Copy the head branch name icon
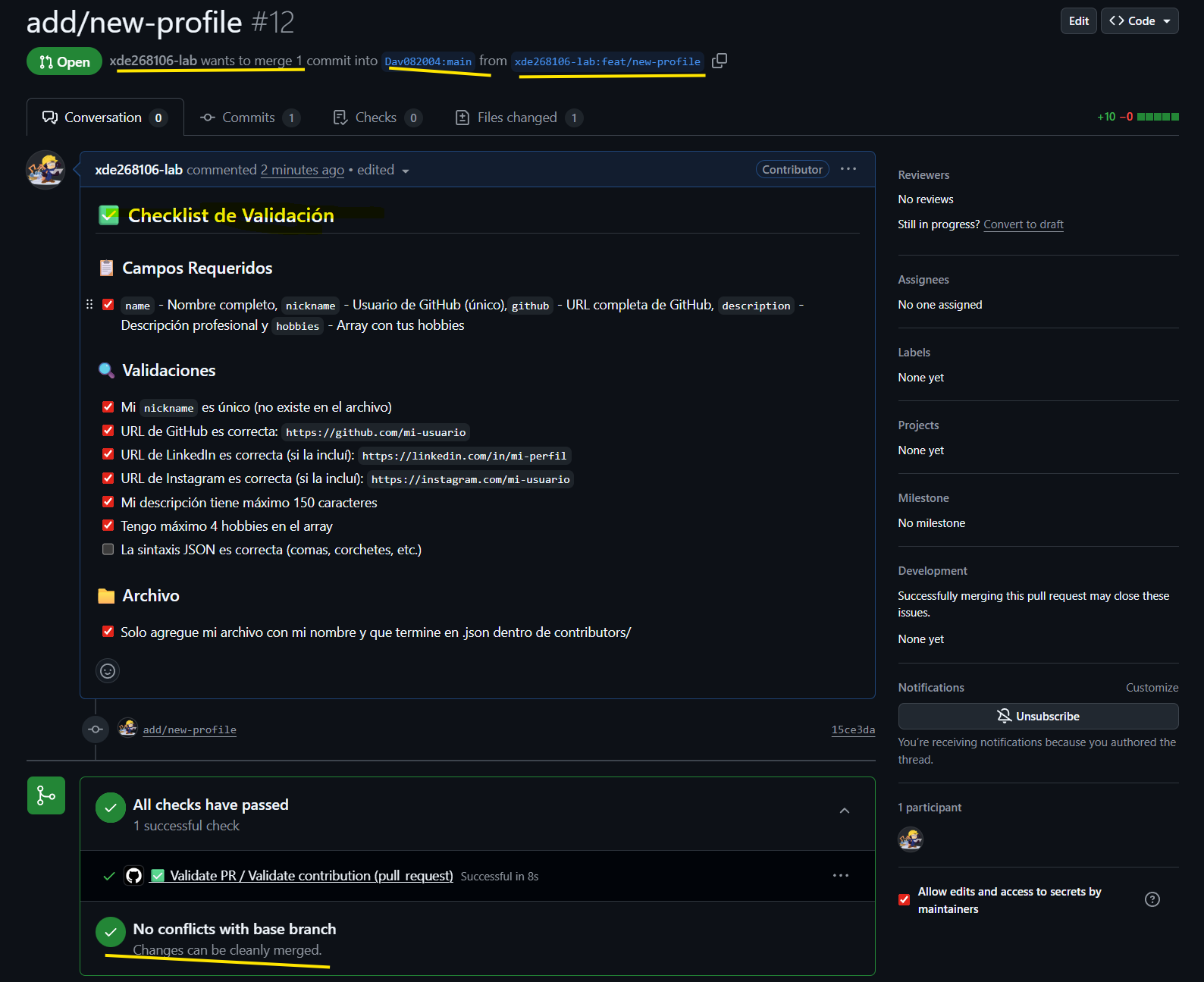This screenshot has width=1204, height=982. [720, 61]
